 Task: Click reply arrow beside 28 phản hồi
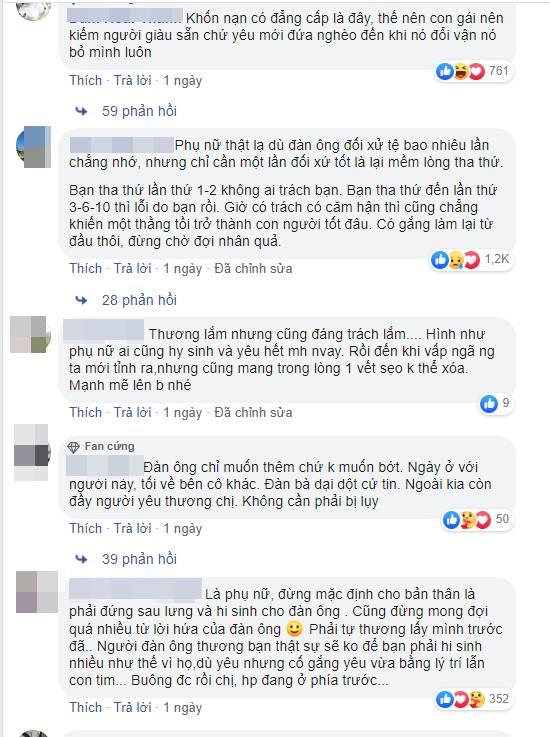coord(81,300)
